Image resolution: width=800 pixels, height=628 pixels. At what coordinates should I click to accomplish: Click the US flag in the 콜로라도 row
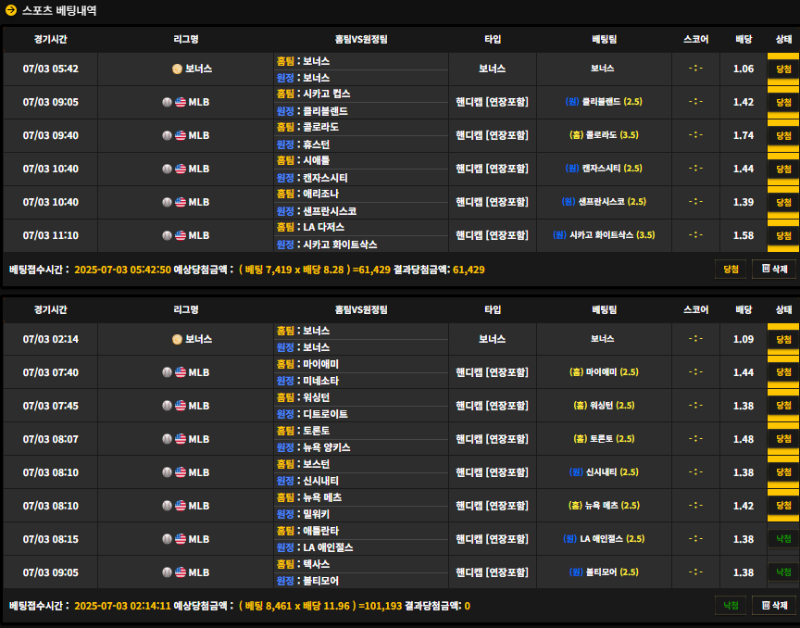(x=181, y=135)
